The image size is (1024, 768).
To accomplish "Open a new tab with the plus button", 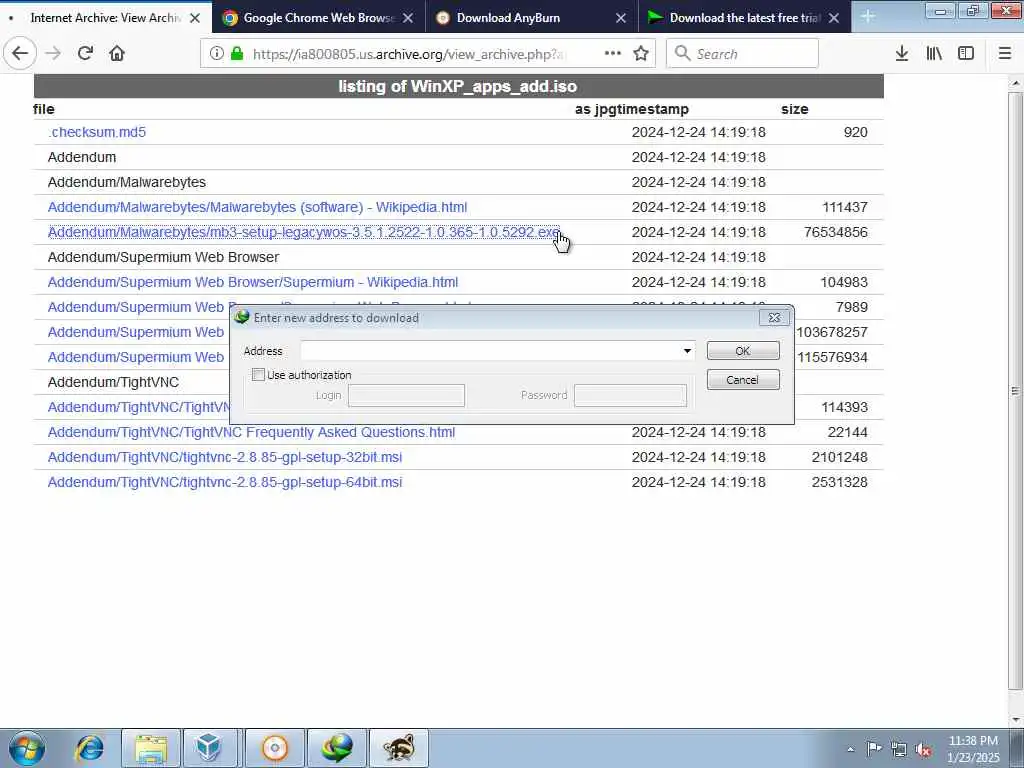I will point(868,16).
